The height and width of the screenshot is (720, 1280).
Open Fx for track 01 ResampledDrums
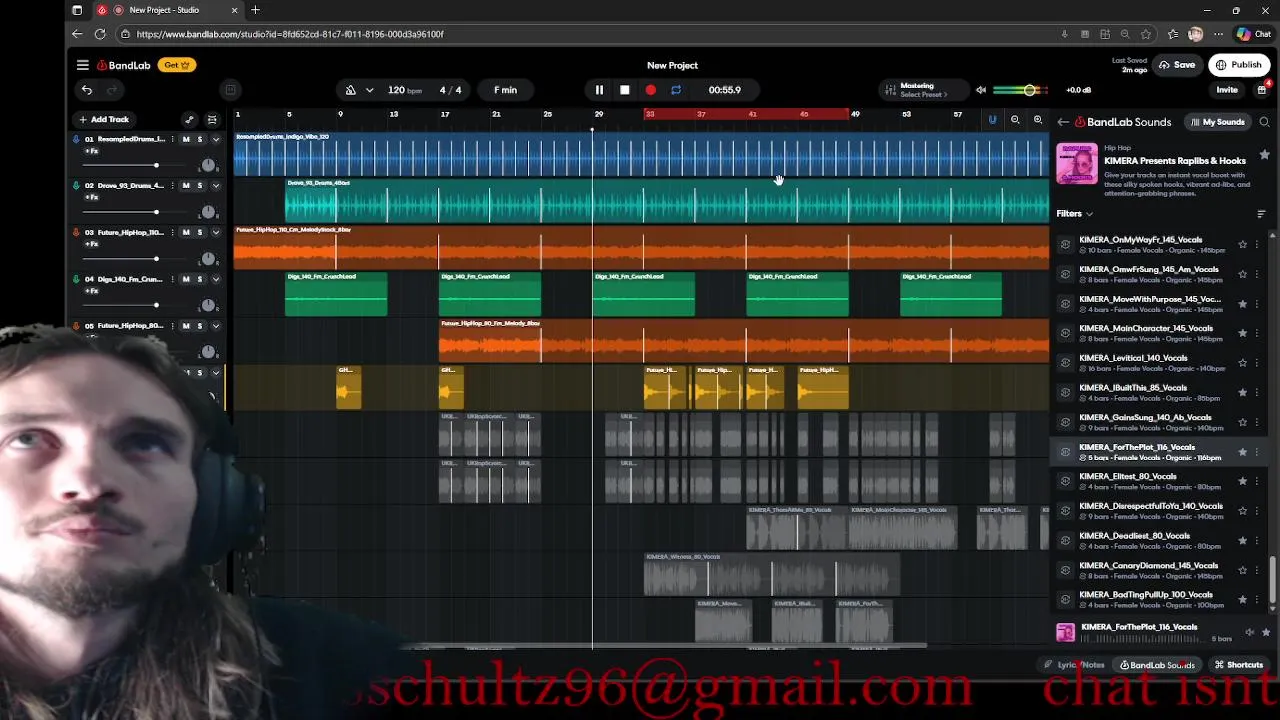[91, 151]
